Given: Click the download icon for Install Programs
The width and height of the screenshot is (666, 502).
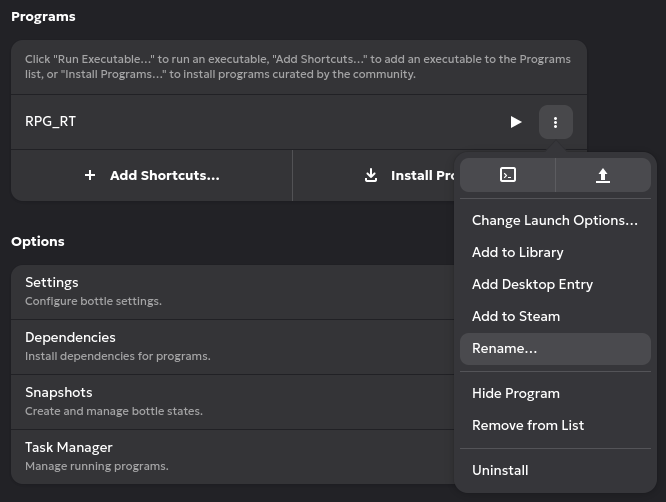Looking at the screenshot, I should (x=371, y=175).
